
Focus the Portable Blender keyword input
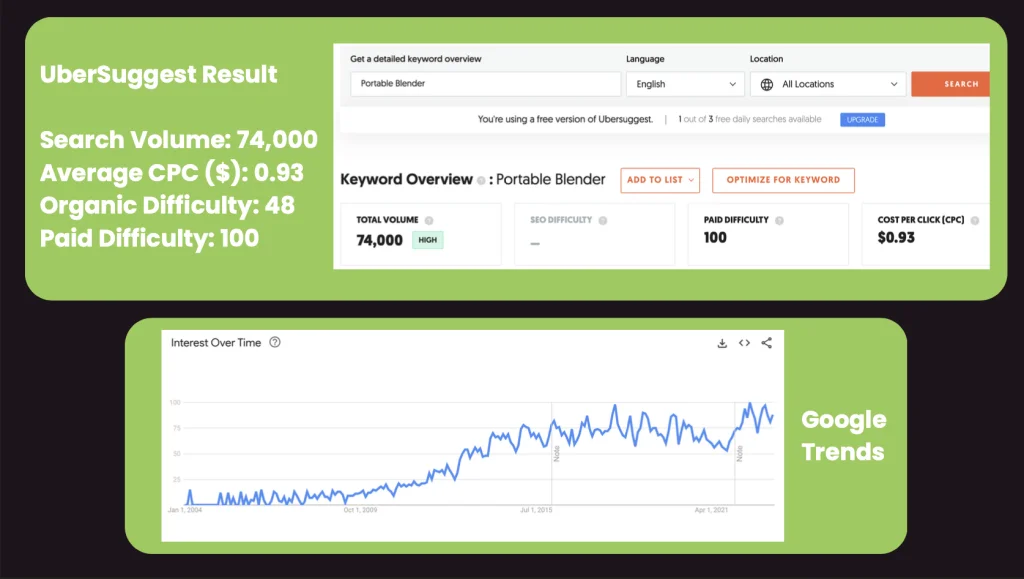(485, 84)
